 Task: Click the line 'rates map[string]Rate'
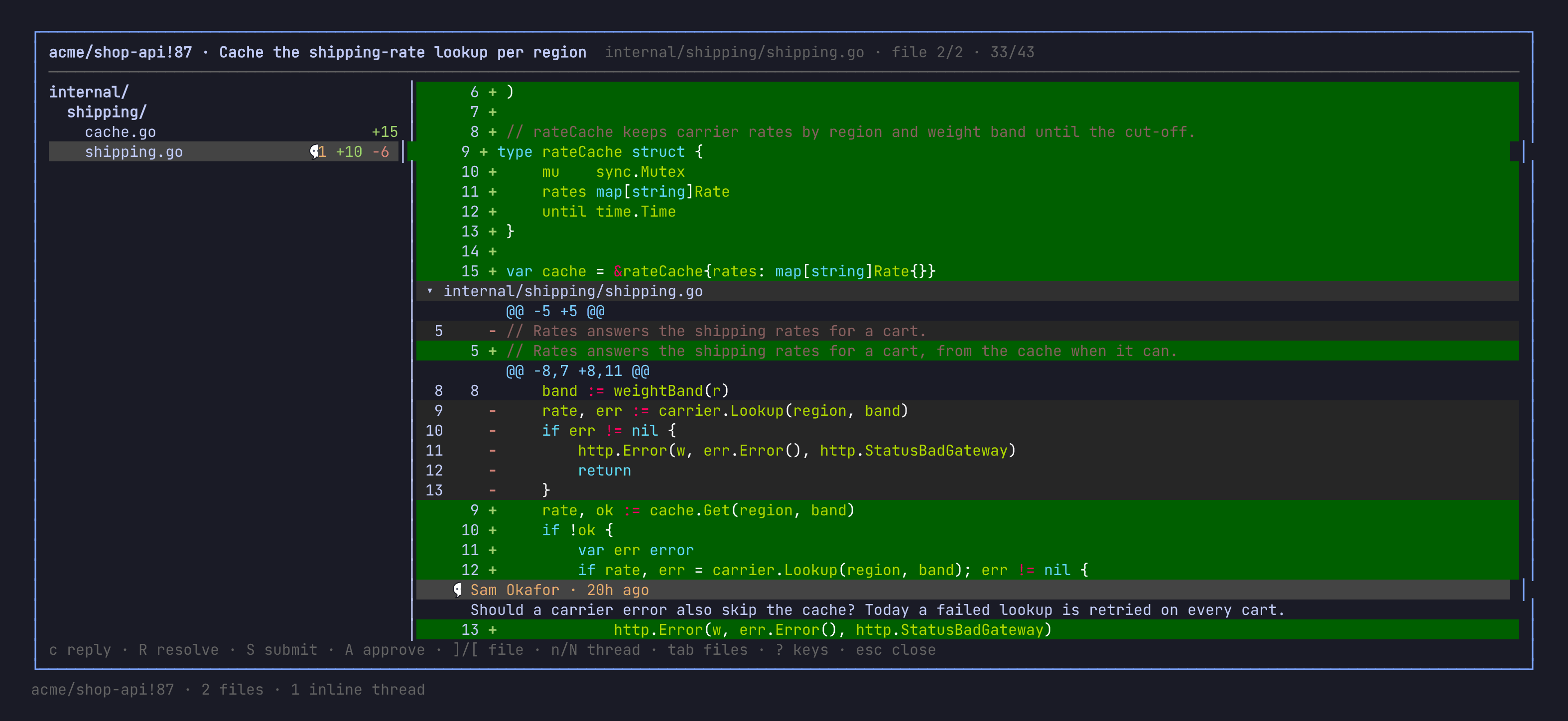968,192
